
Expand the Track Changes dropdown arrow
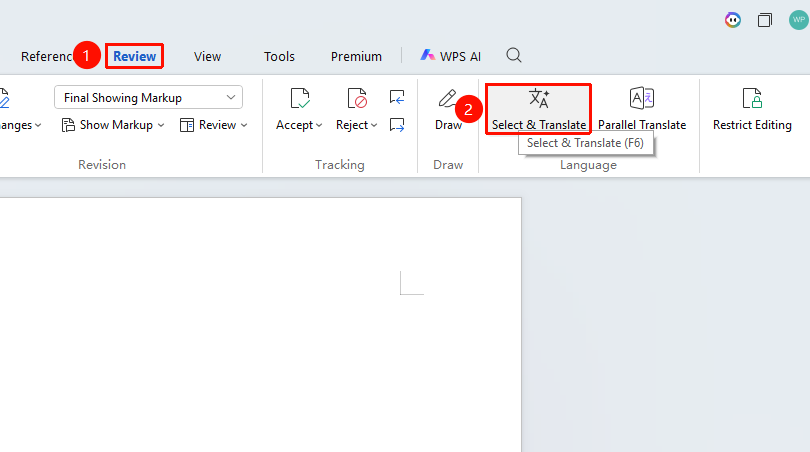(x=38, y=125)
